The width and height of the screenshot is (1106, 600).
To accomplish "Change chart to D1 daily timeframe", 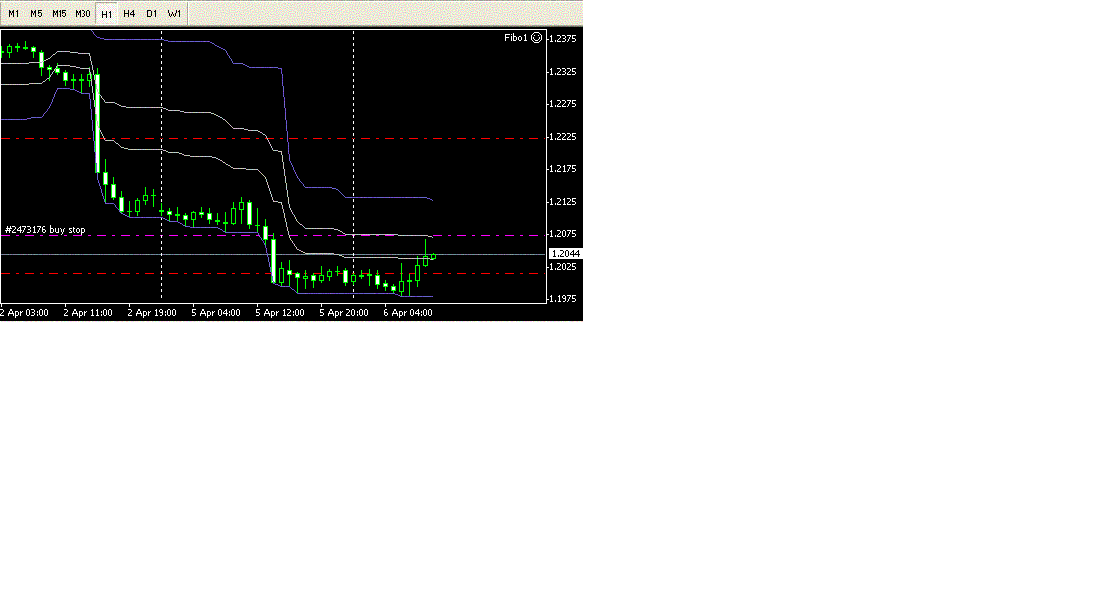I will tap(152, 13).
